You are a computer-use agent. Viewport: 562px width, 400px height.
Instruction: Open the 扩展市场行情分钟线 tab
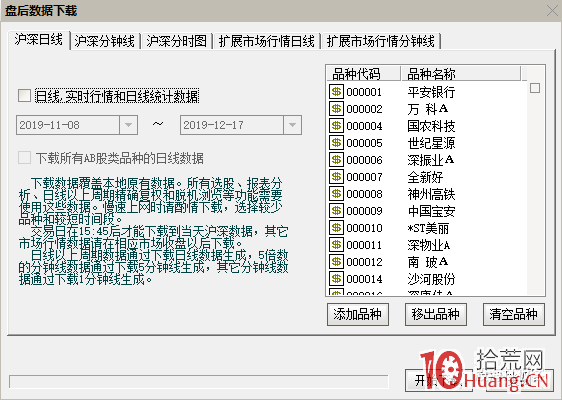coord(381,41)
